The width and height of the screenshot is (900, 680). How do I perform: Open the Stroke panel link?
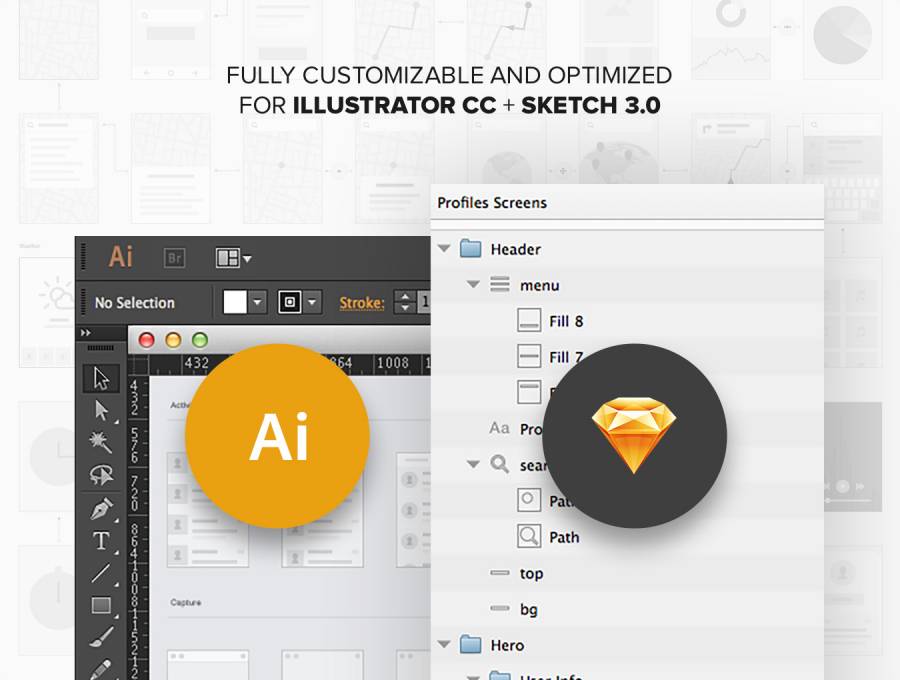click(361, 302)
